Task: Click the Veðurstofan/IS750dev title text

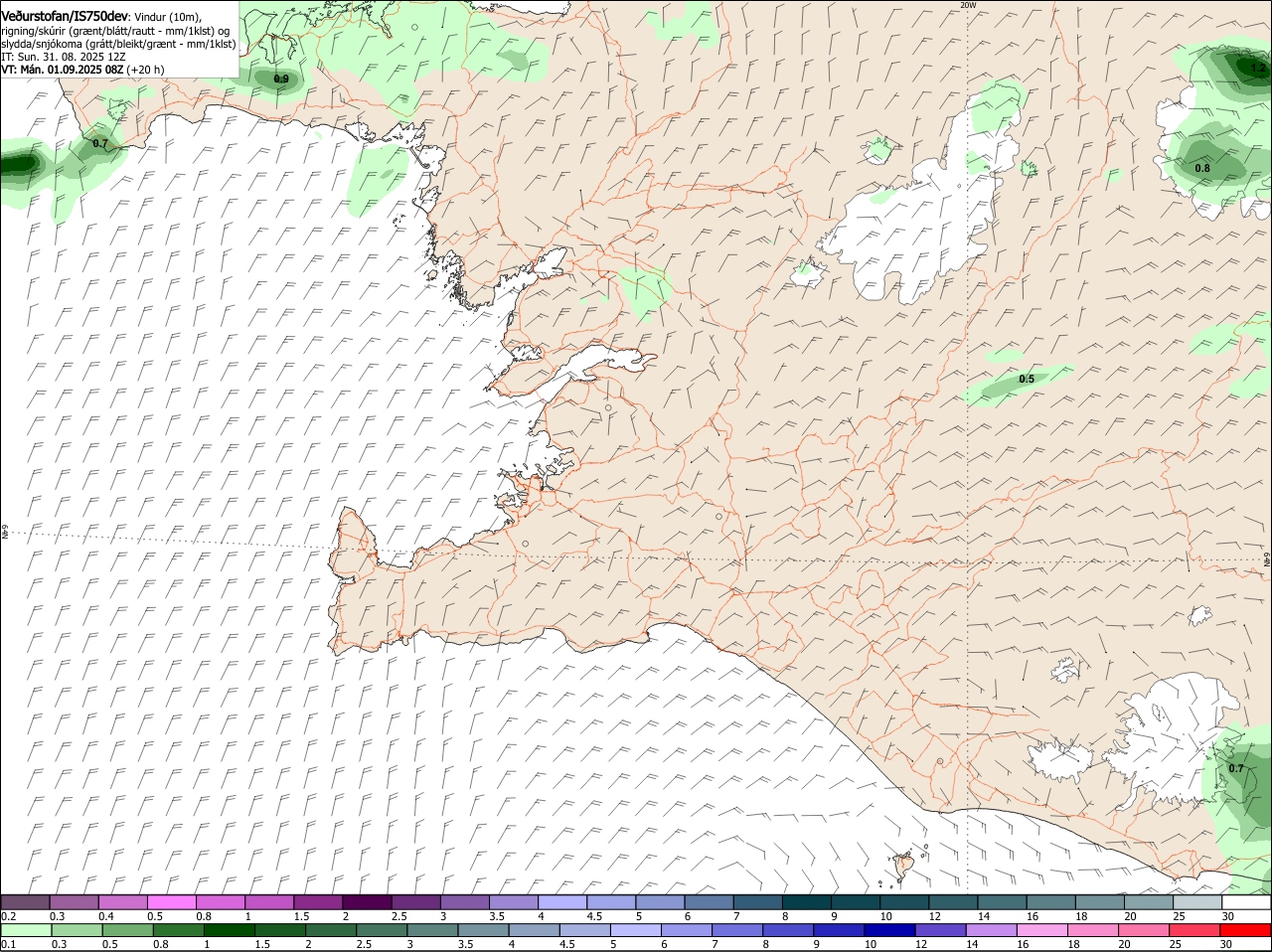Action: (x=65, y=17)
